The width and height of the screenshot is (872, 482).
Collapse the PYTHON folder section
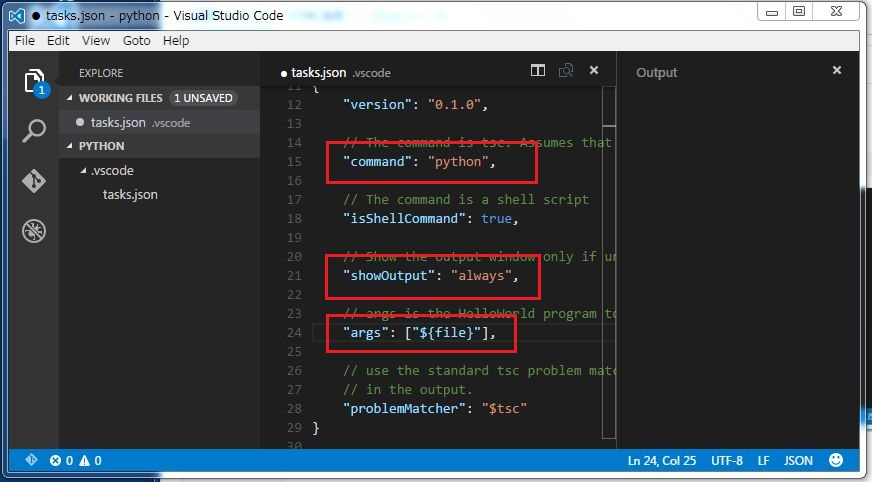[70, 146]
